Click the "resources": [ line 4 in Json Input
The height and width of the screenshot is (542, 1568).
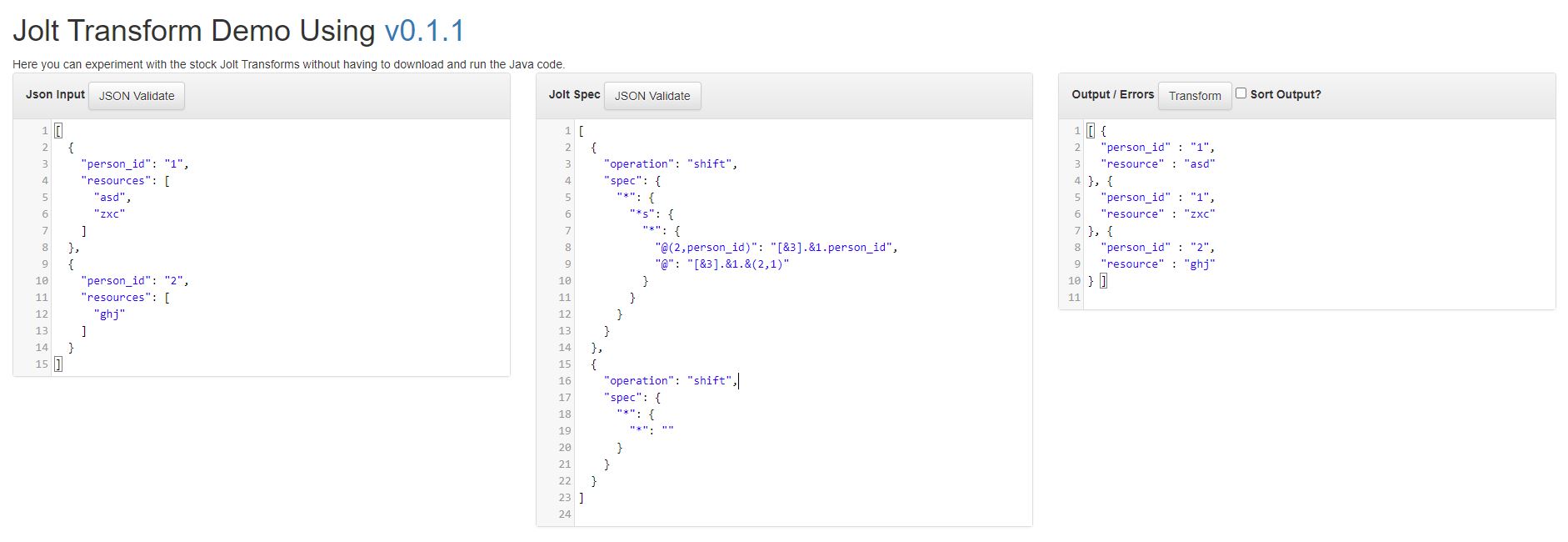tap(126, 181)
